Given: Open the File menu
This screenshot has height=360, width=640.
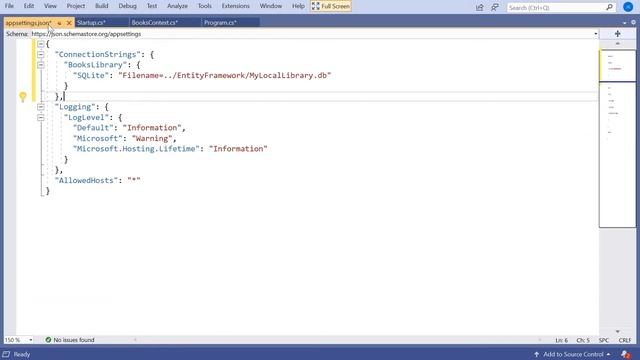Looking at the screenshot, I should click(9, 6).
